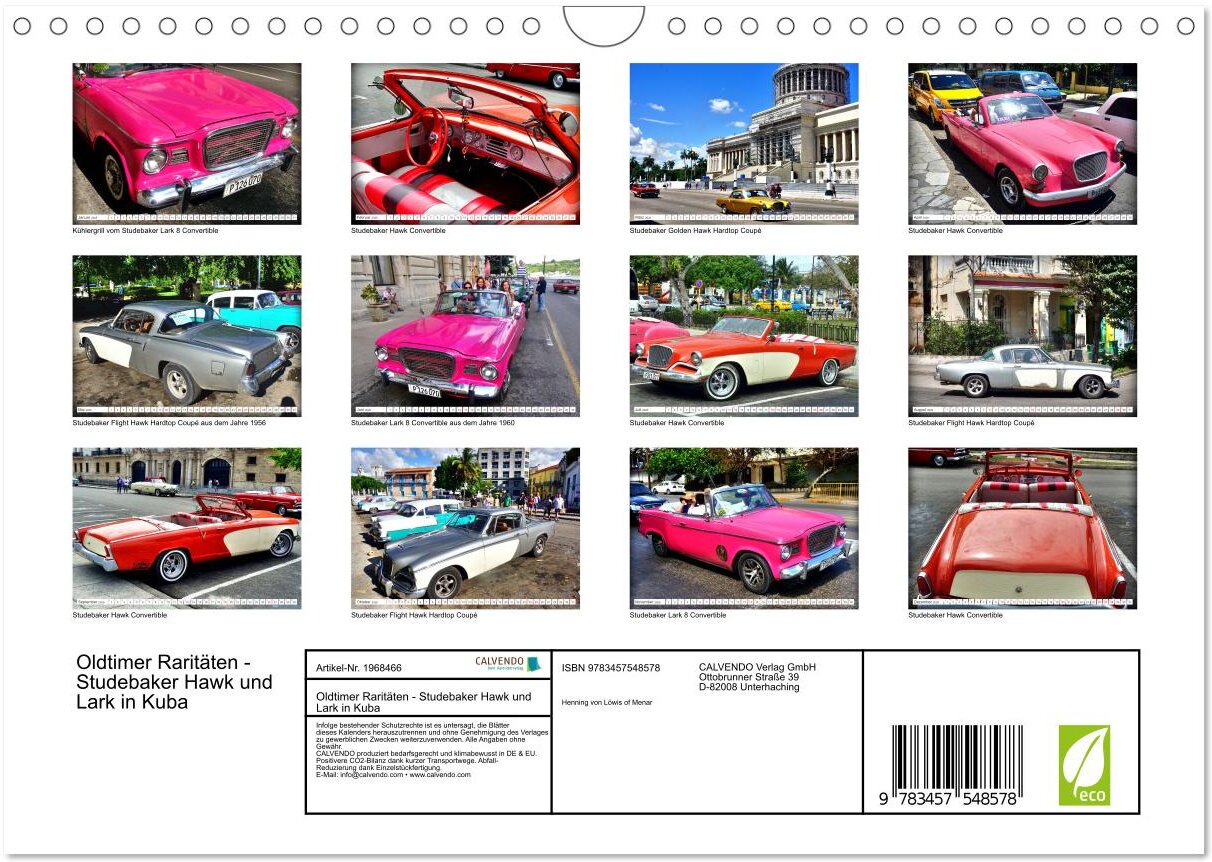
Task: Click caption 'Studebaker Lark 8 Convertible aus dem Jahre 1960'
Action: [432, 423]
